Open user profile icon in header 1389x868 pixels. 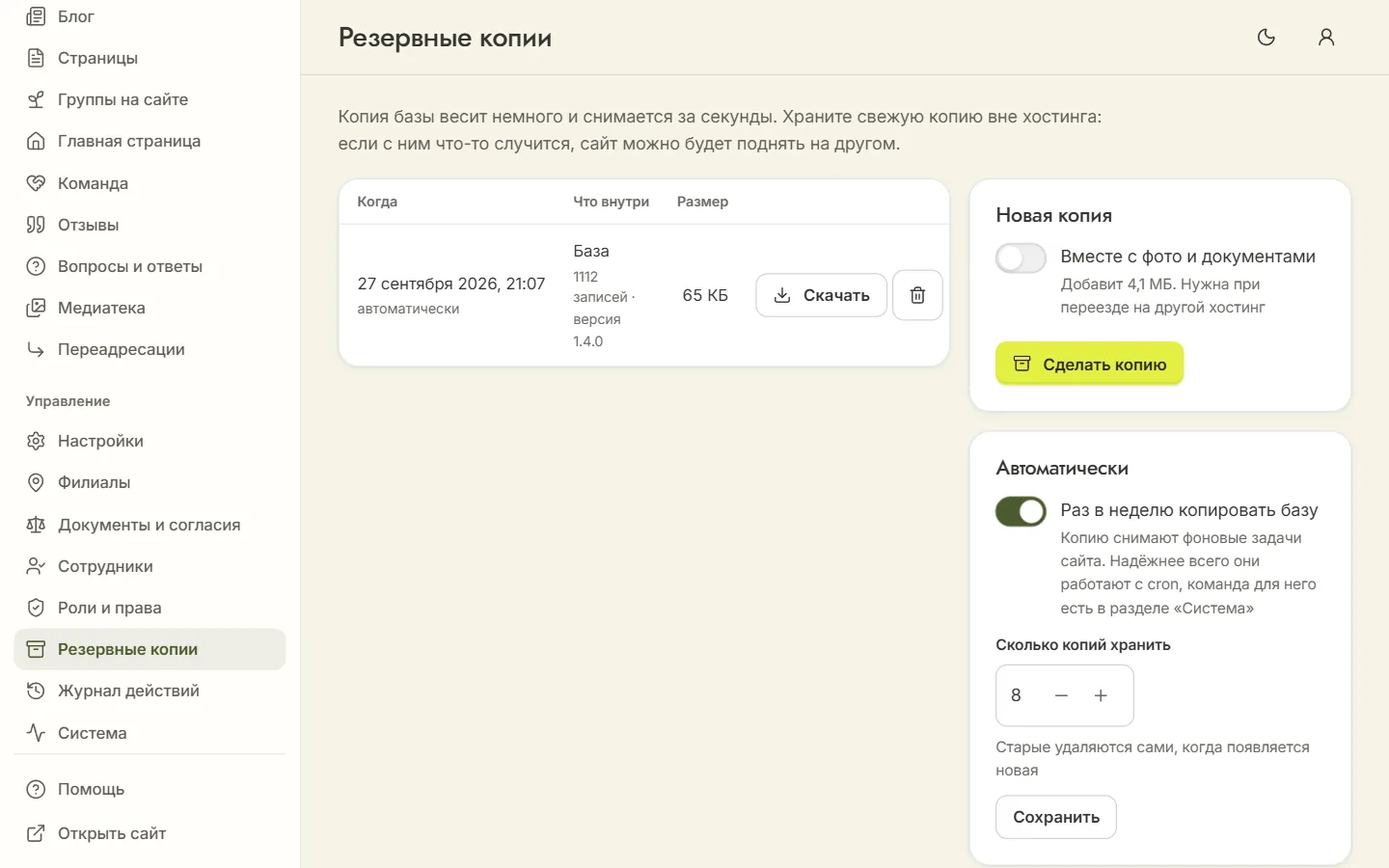pyautogui.click(x=1326, y=38)
